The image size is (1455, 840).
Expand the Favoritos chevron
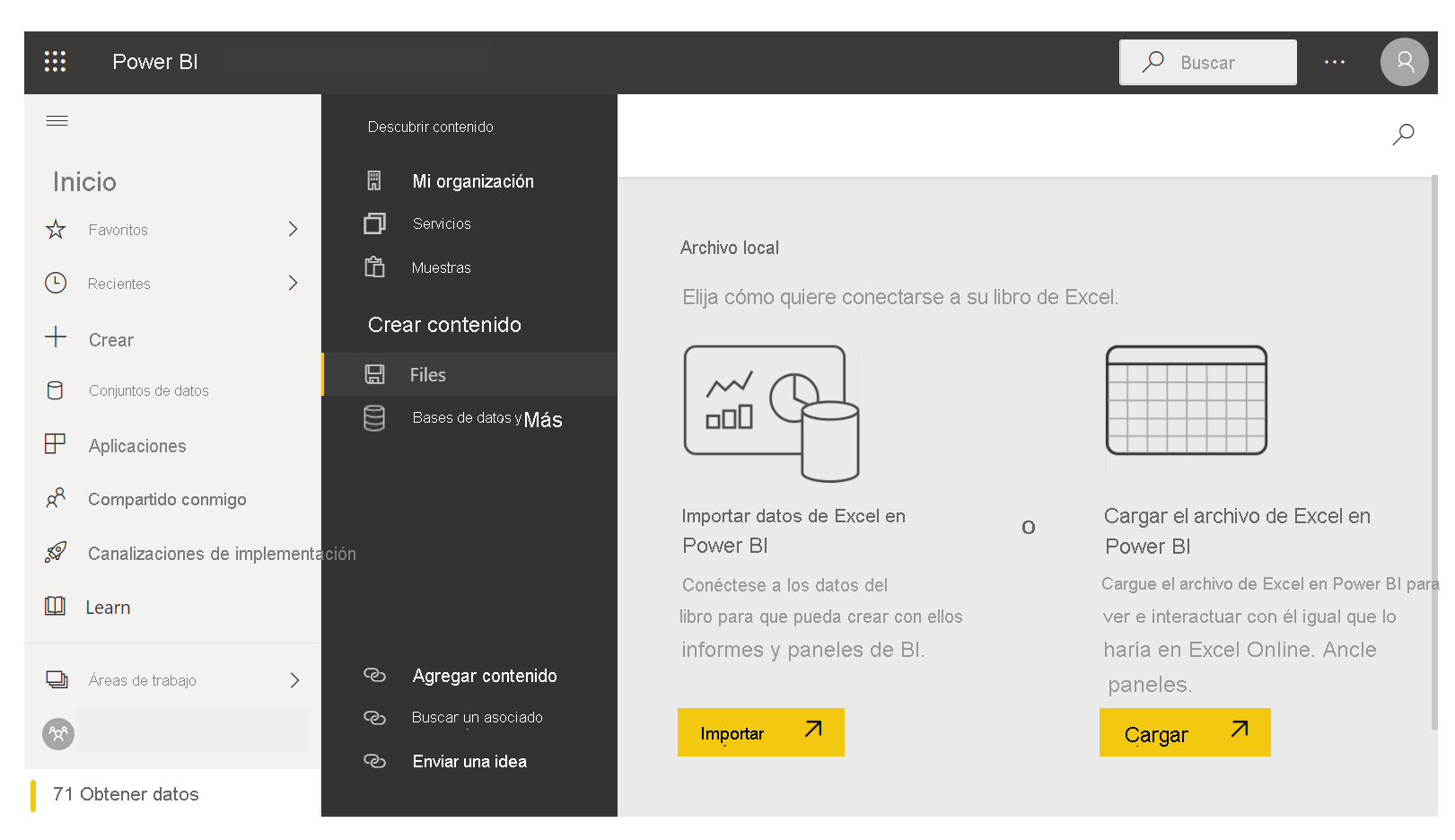tap(293, 229)
